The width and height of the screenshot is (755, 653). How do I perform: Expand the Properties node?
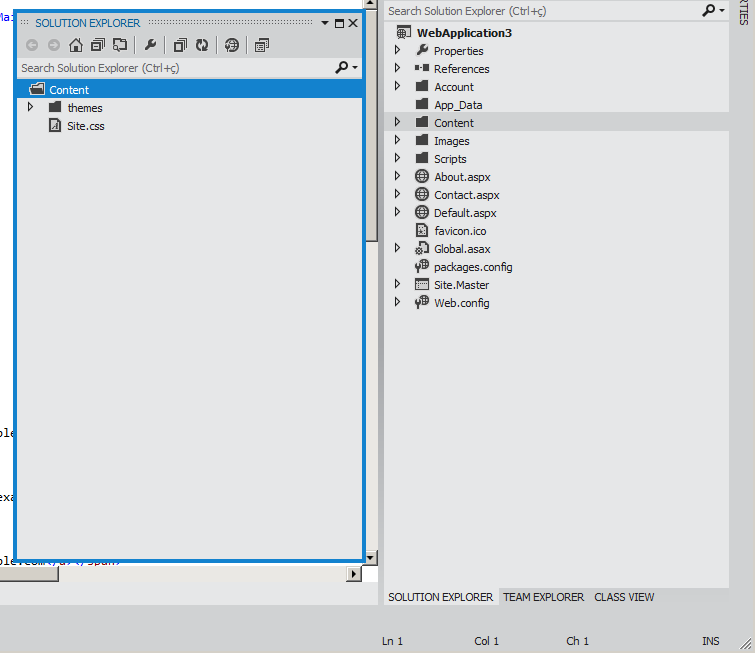[397, 50]
